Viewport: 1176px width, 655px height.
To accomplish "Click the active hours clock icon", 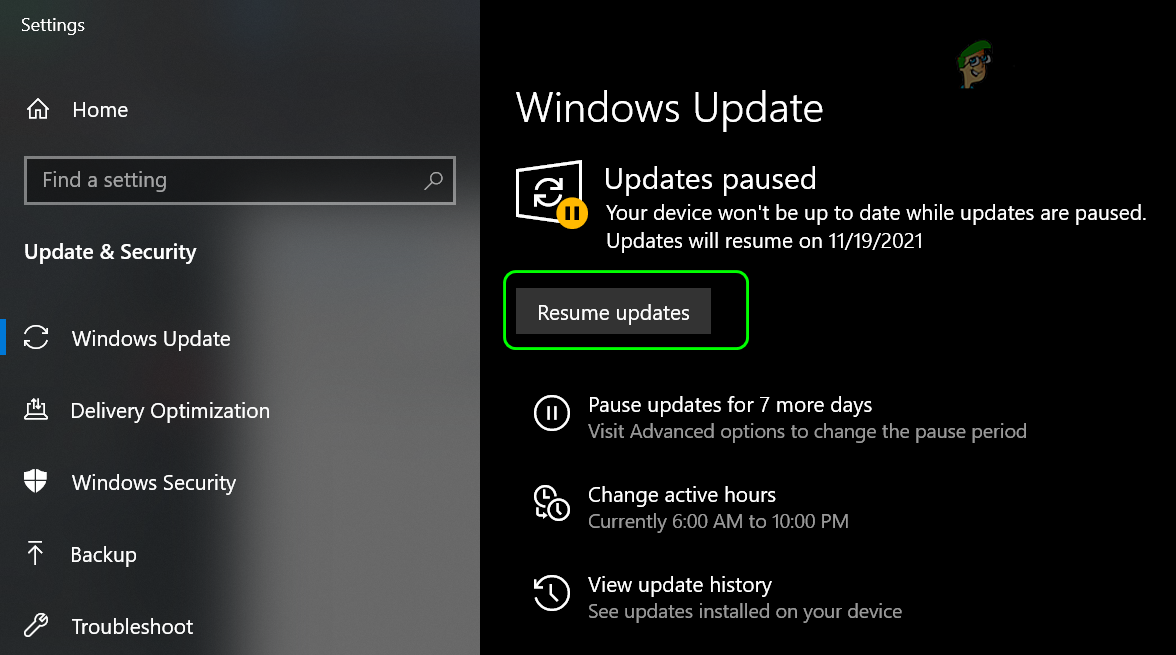I will tap(552, 503).
